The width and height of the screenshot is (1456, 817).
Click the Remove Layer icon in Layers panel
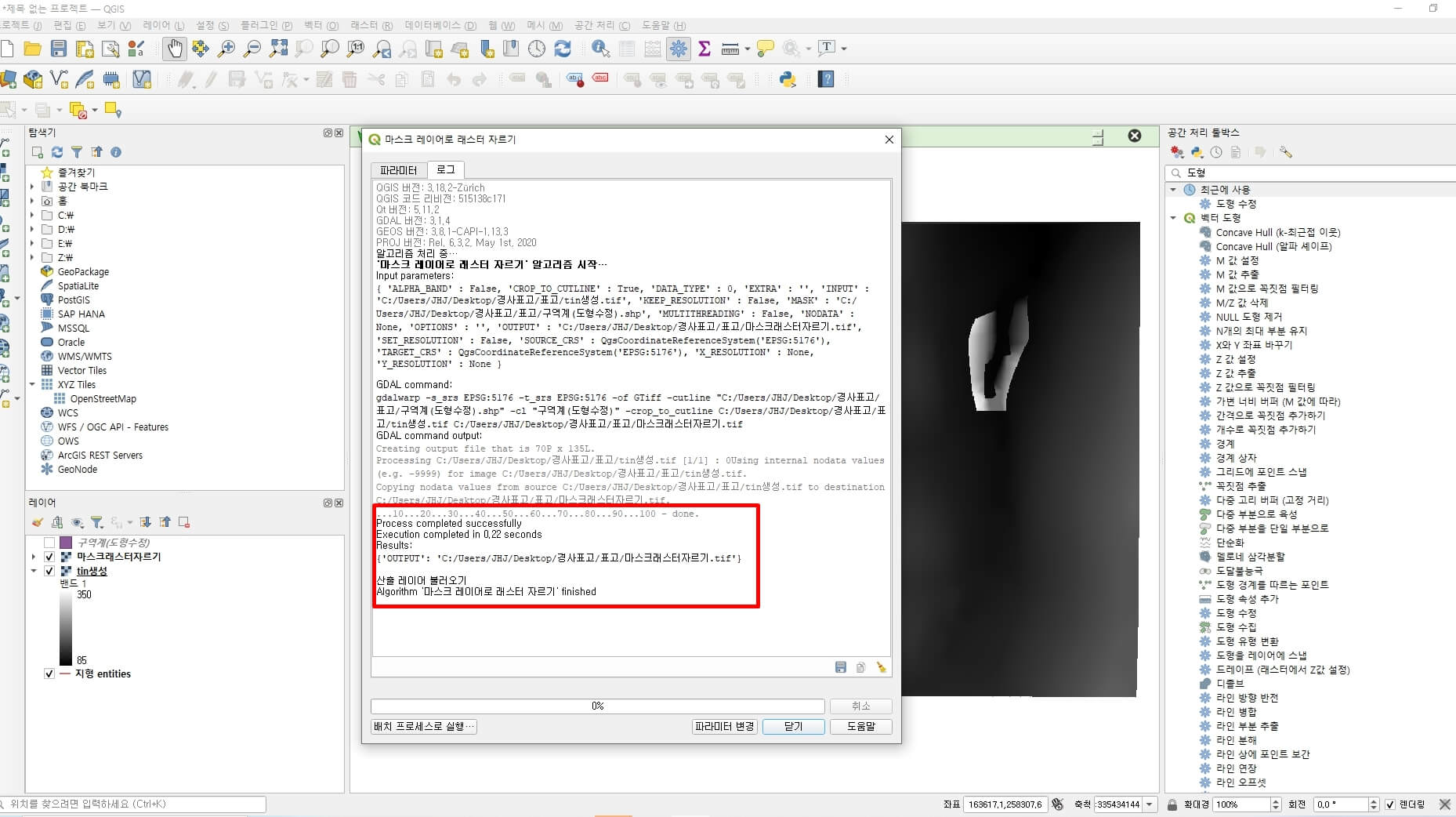pos(184,522)
